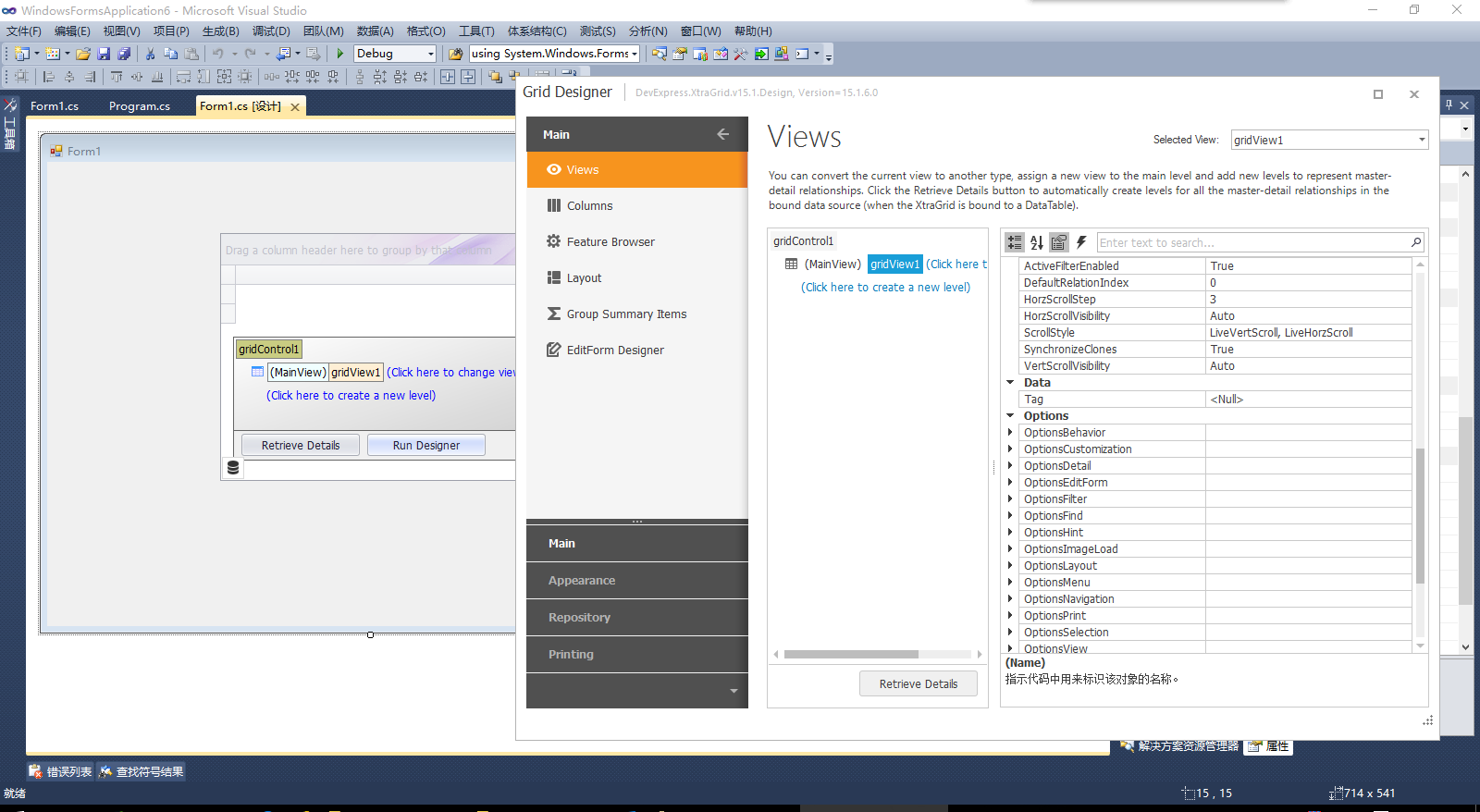
Task: Click the change view link on Form1
Action: pos(450,373)
